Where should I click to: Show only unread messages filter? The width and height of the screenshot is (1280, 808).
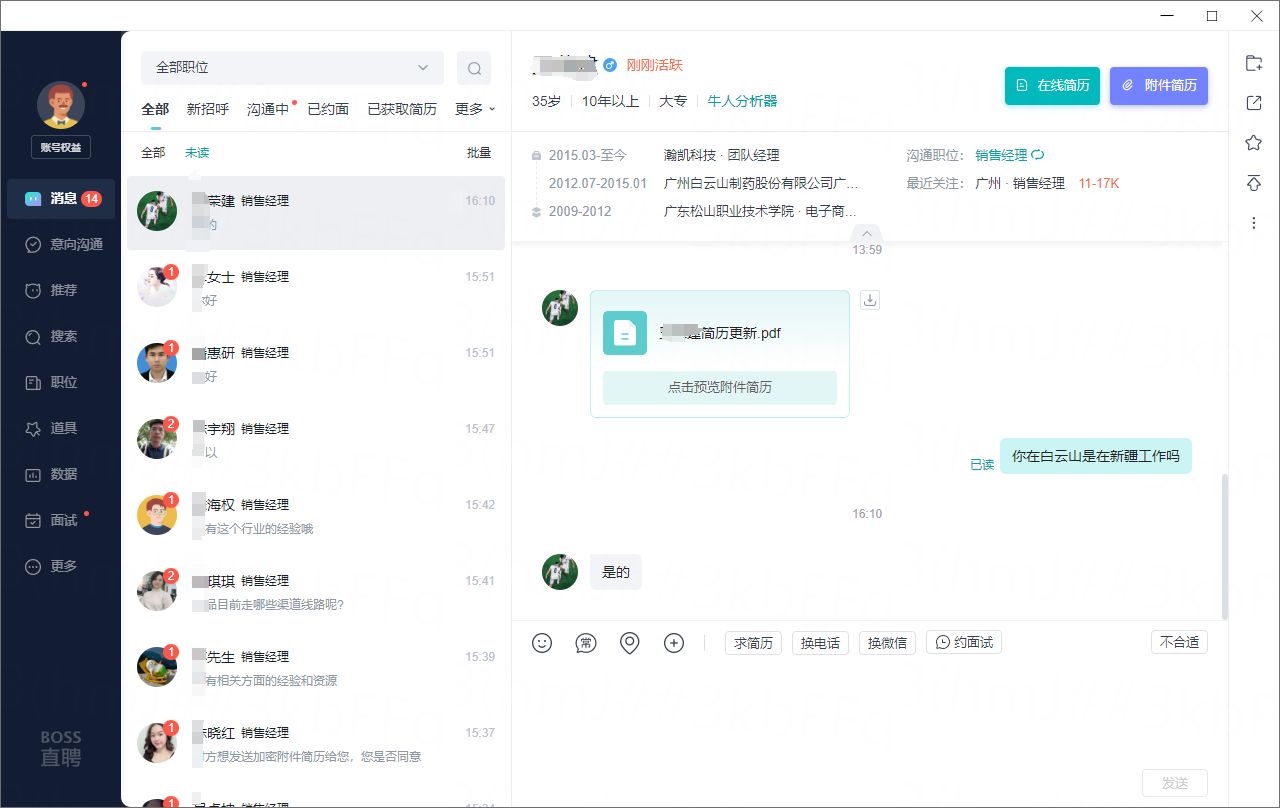(x=197, y=153)
